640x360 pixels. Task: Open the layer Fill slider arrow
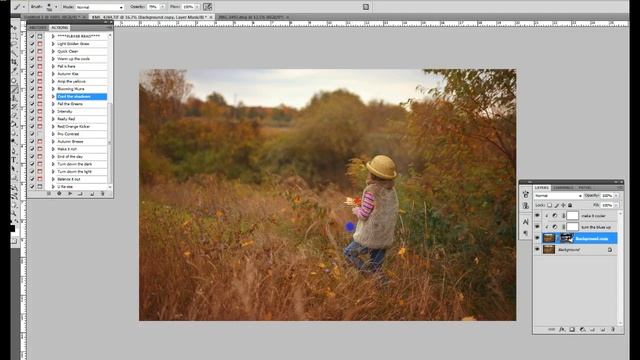pos(616,205)
